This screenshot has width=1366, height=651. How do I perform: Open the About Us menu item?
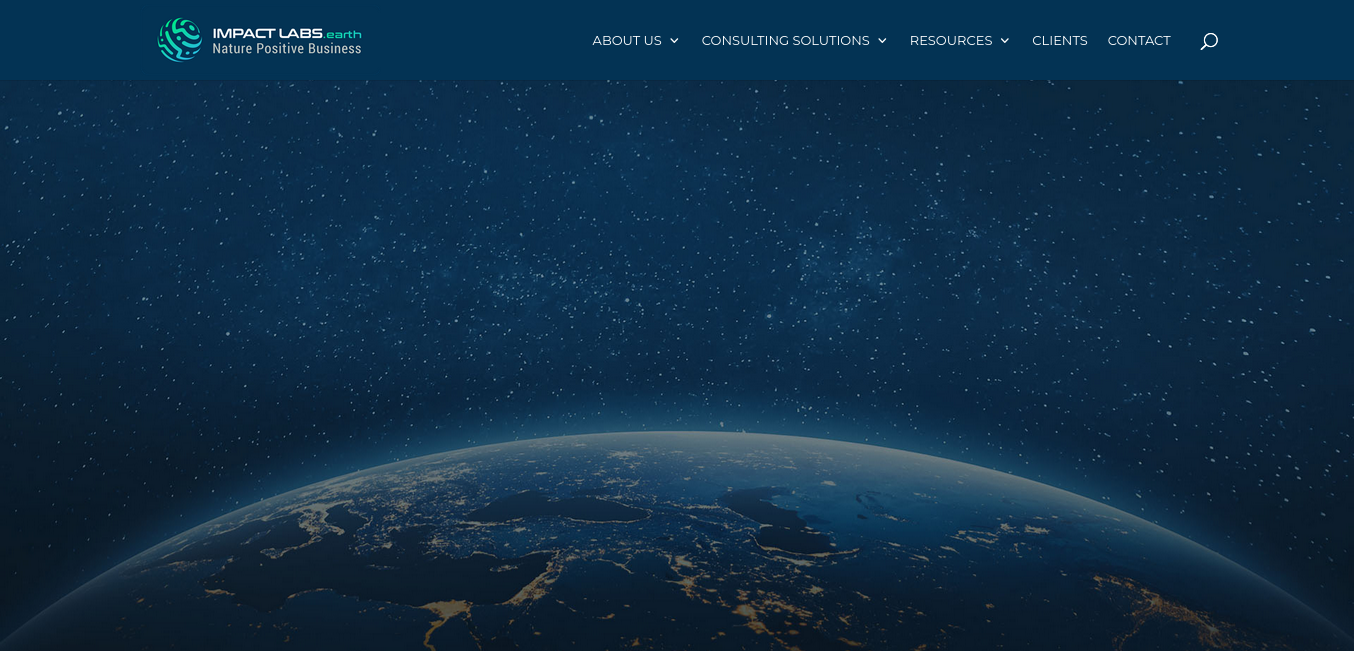coord(627,41)
